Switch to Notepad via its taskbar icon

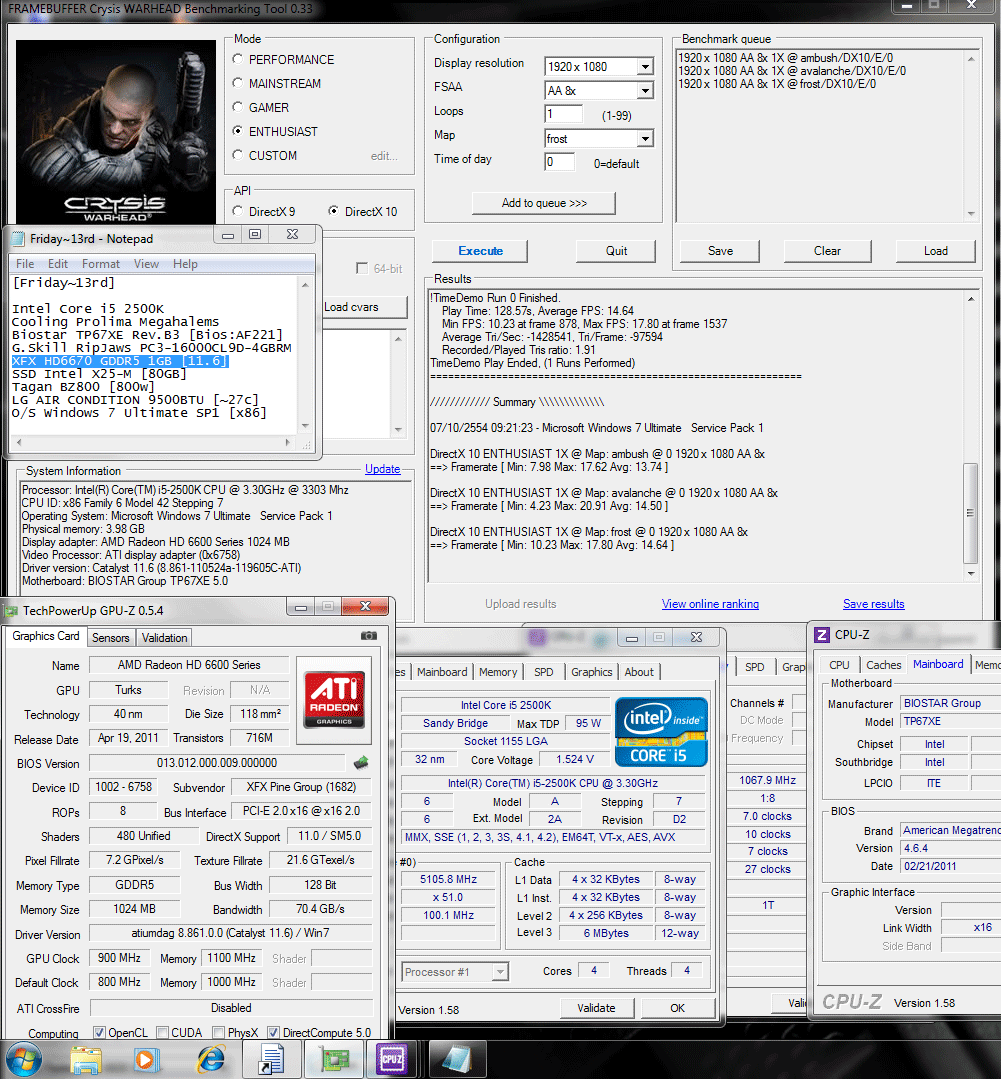click(x=457, y=1060)
